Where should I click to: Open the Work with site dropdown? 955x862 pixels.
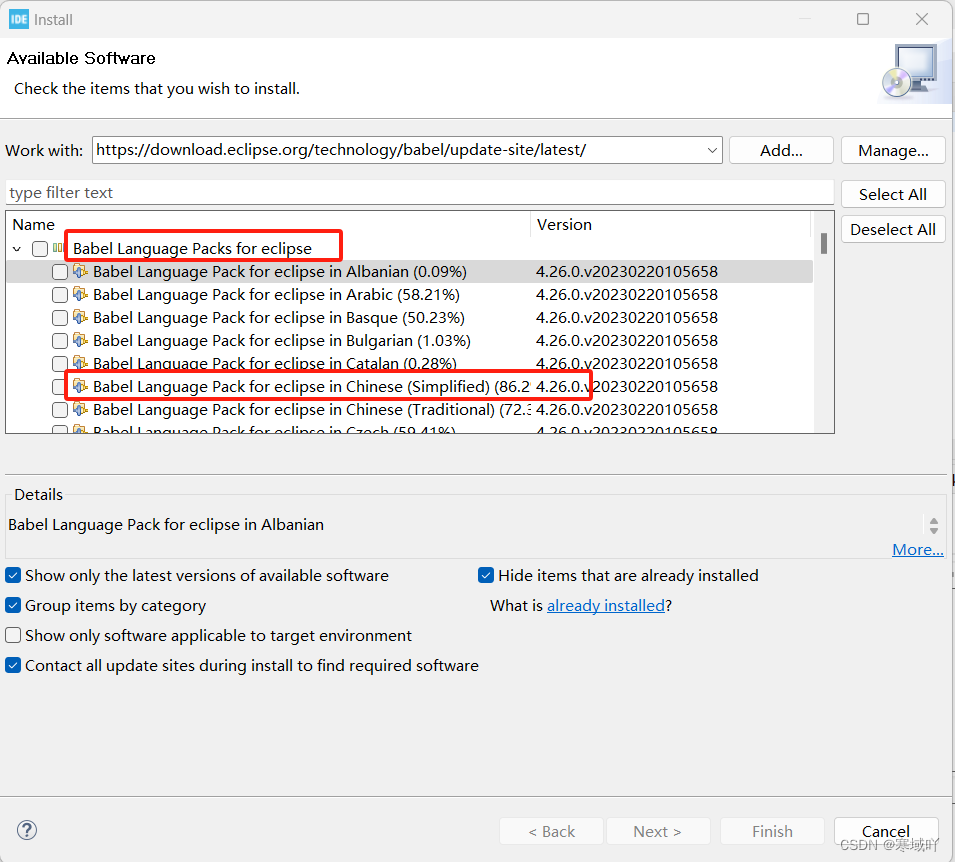tap(711, 150)
